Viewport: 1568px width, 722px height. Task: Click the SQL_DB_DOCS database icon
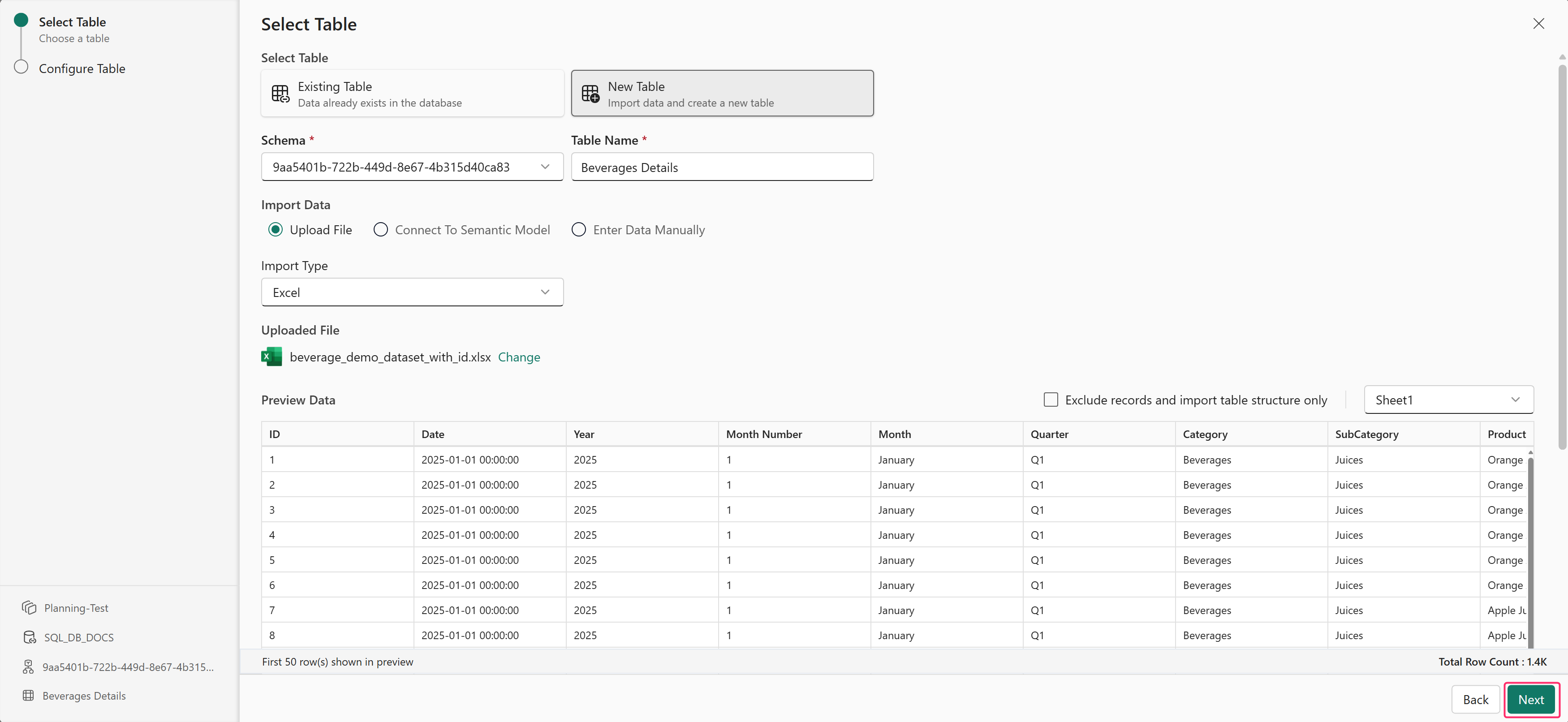point(29,637)
